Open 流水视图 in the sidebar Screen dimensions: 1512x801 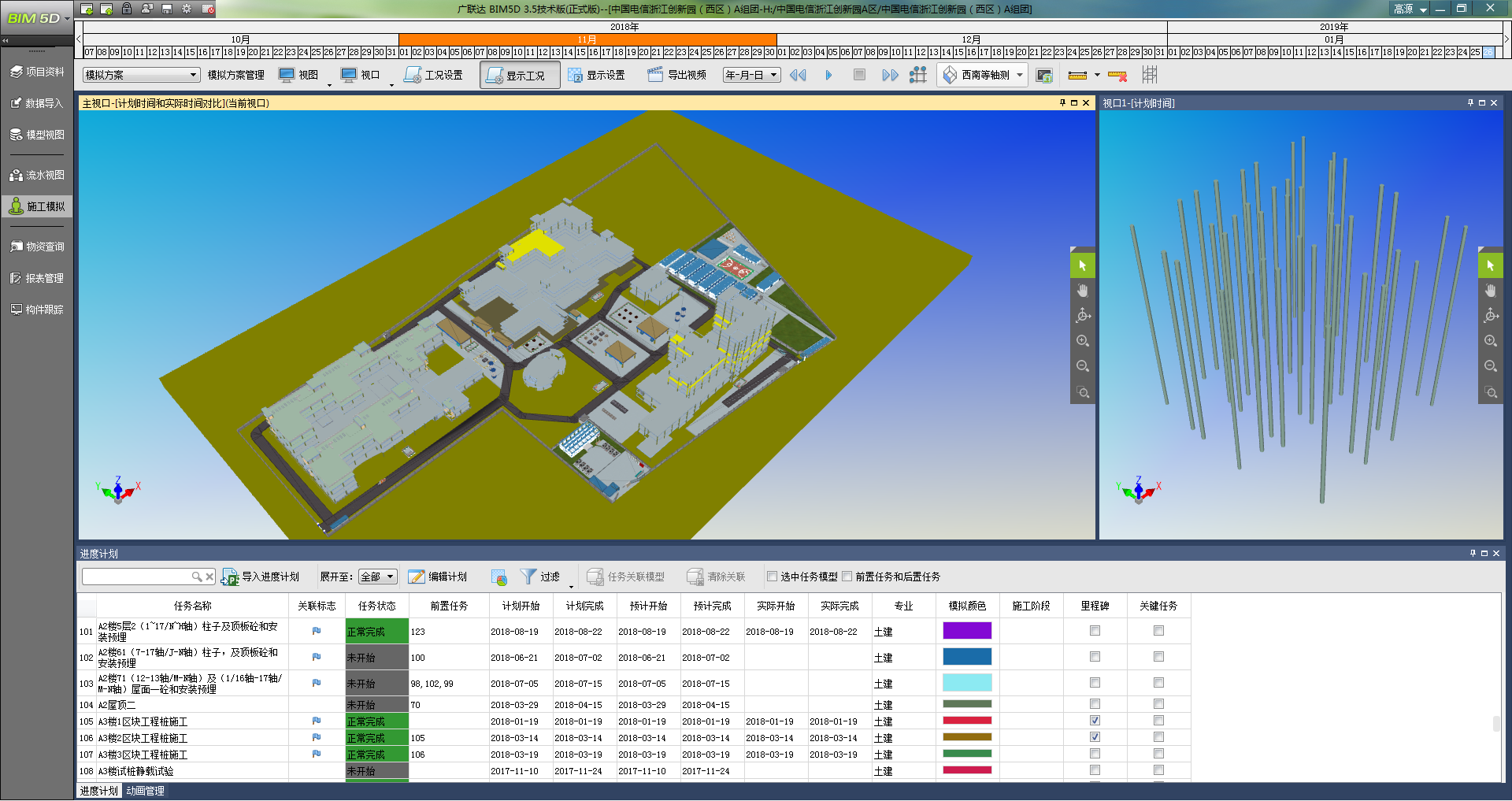tap(37, 175)
